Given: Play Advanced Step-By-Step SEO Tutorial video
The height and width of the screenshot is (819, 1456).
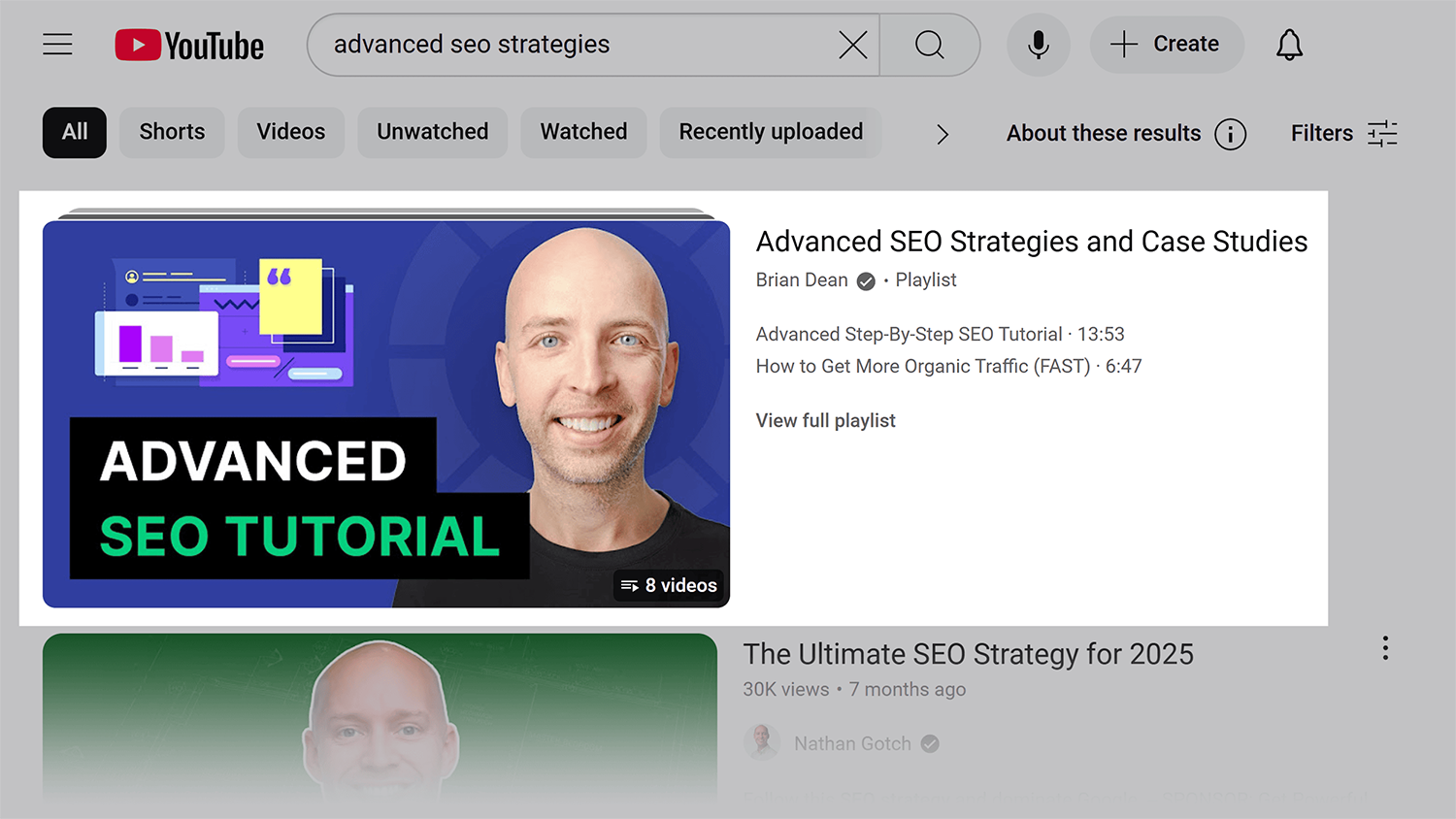Looking at the screenshot, I should (x=940, y=335).
